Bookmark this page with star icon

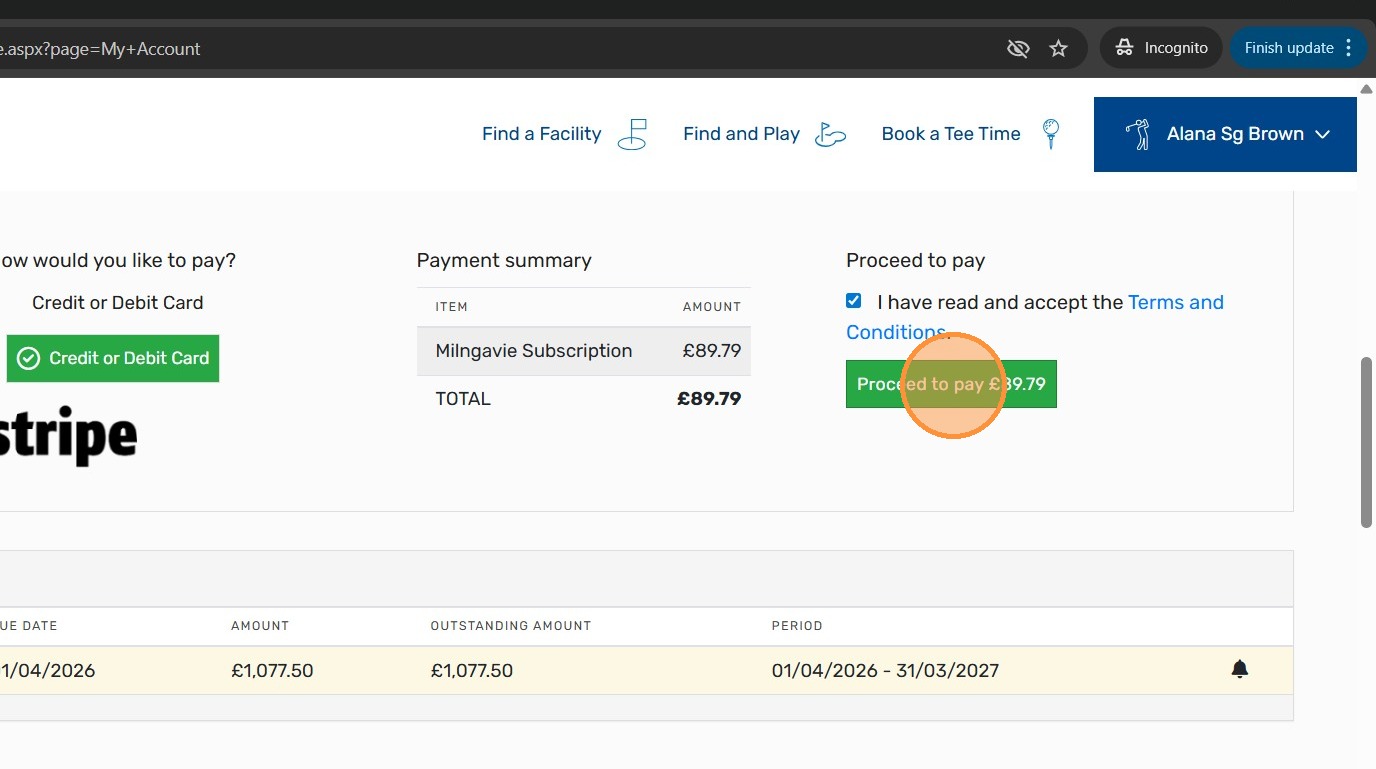[x=1058, y=48]
